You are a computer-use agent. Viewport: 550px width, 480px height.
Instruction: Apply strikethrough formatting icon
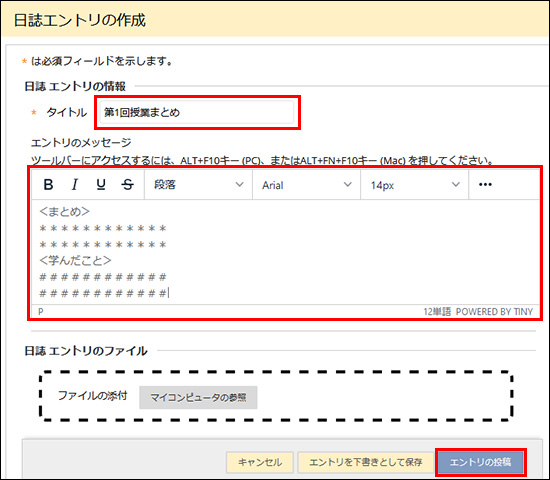pos(127,184)
